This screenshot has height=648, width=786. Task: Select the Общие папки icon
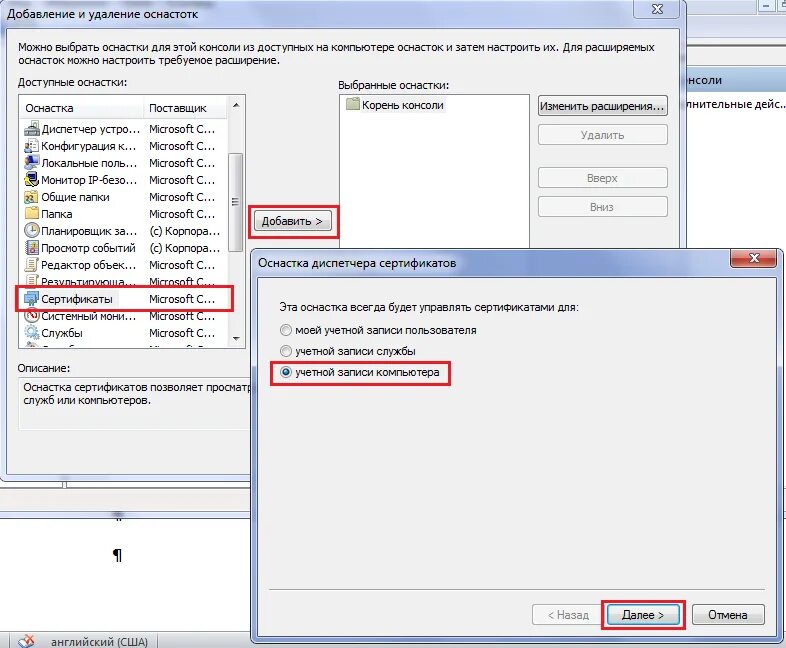coord(32,196)
